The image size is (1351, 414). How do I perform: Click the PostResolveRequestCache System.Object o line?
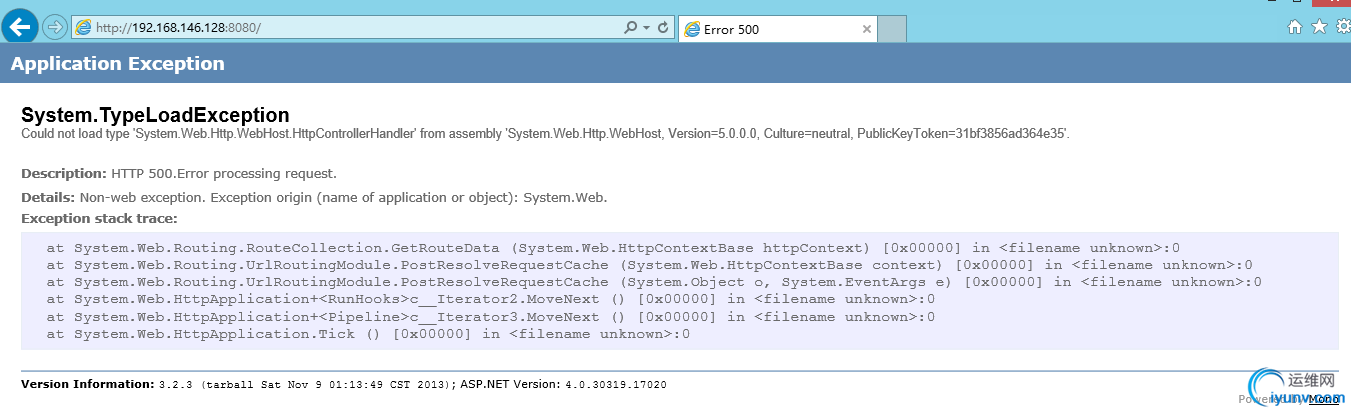pos(654,282)
